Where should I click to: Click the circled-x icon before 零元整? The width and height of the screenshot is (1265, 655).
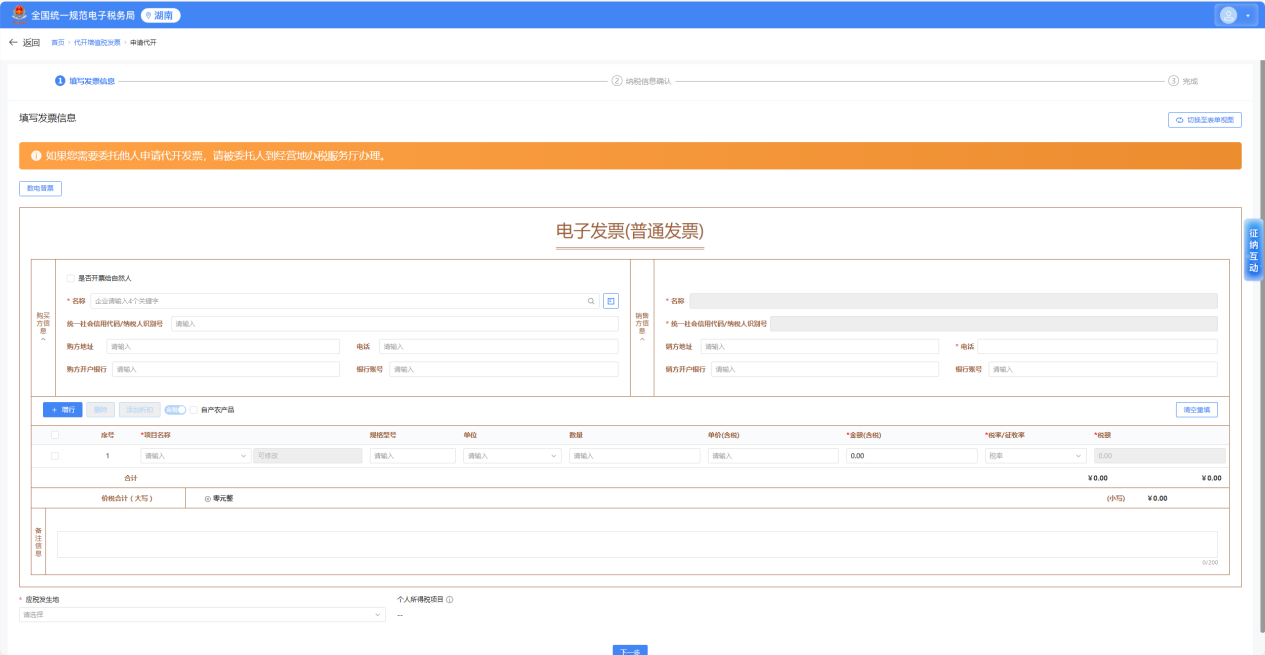tap(208, 498)
